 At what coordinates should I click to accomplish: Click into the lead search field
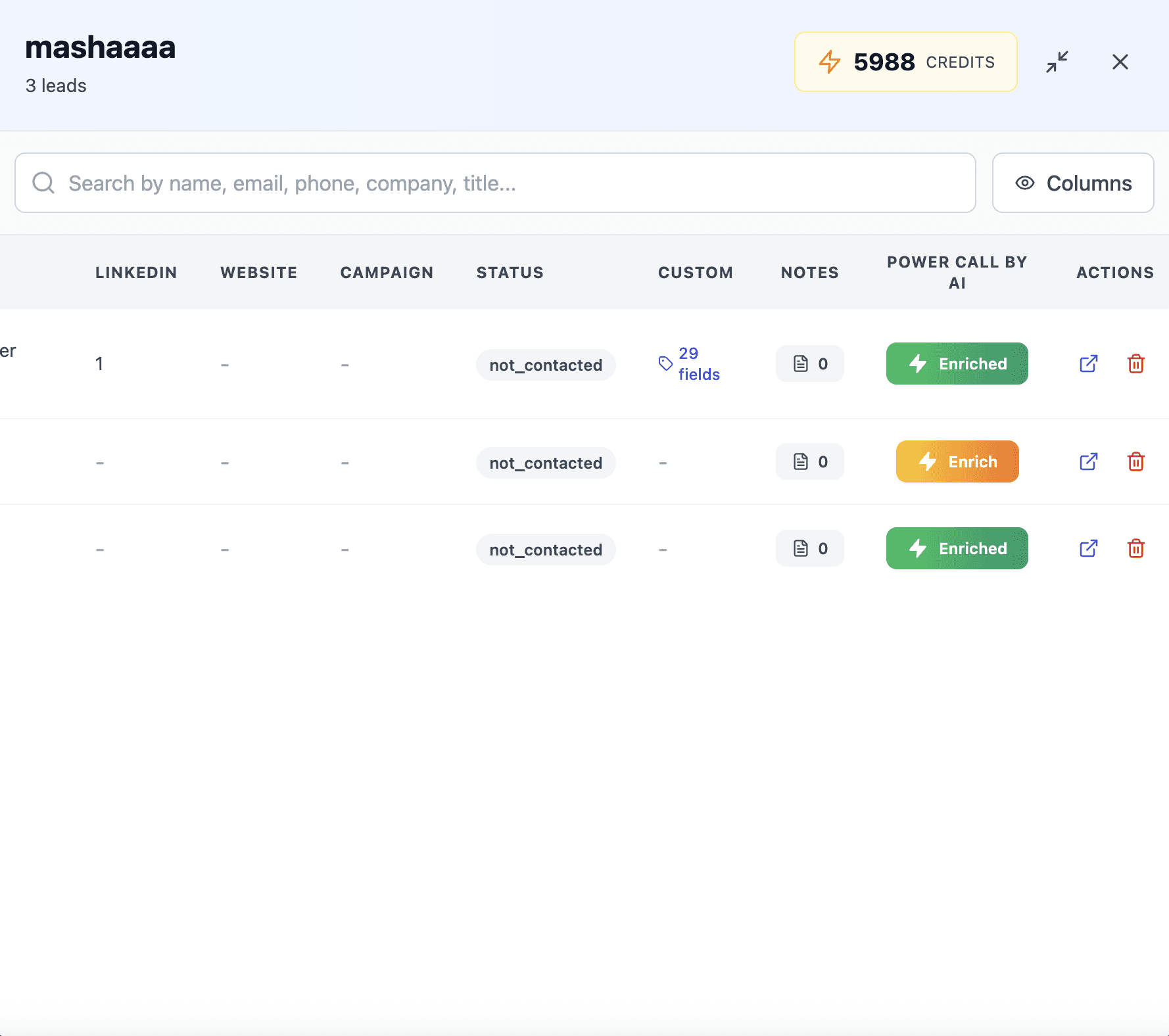(x=394, y=183)
